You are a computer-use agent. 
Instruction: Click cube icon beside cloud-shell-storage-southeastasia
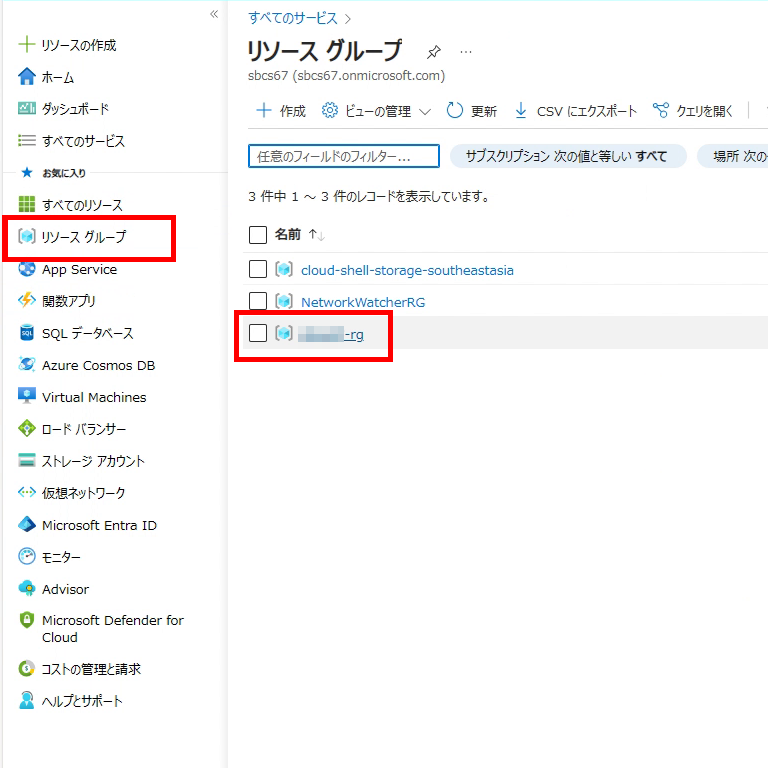tap(284, 269)
